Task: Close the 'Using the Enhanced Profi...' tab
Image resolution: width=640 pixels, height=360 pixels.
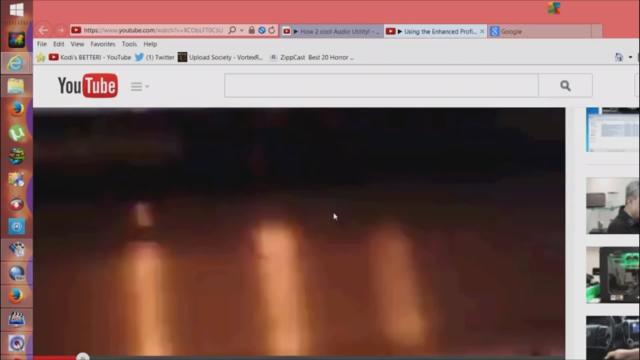Action: point(482,31)
